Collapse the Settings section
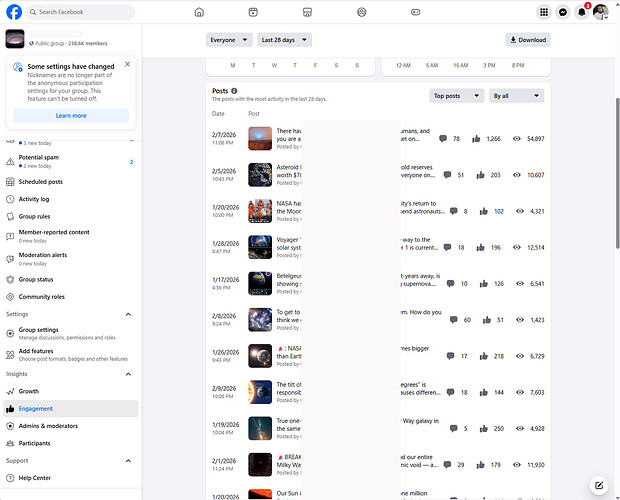This screenshot has height=500, width=620. point(128,314)
